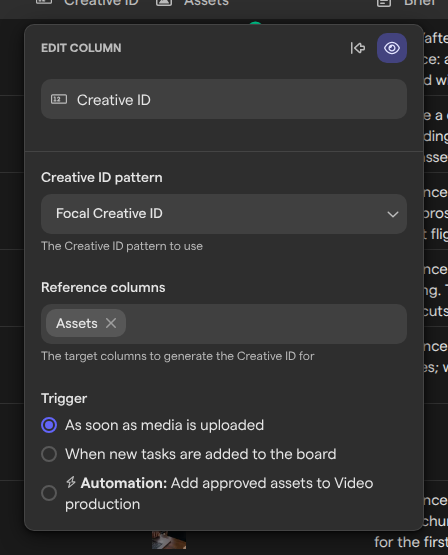Click the 'EDIT COLUMN' panel title
This screenshot has width=448, height=555.
(x=81, y=48)
